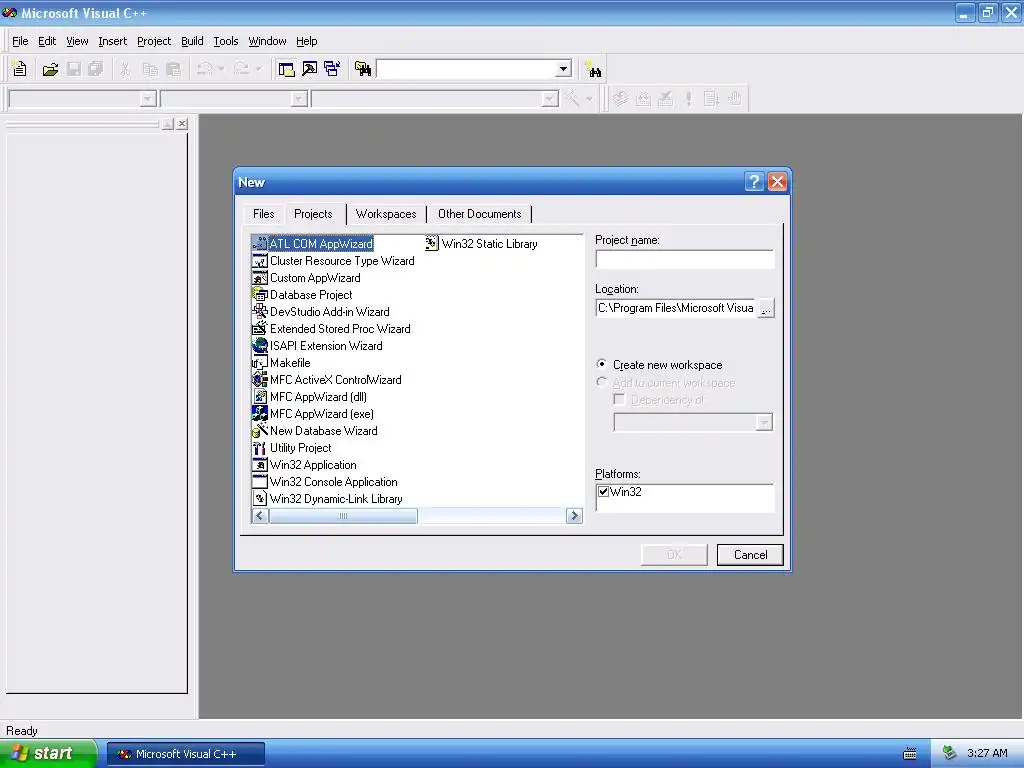Open the Project menu
The width and height of the screenshot is (1024, 768).
(154, 41)
